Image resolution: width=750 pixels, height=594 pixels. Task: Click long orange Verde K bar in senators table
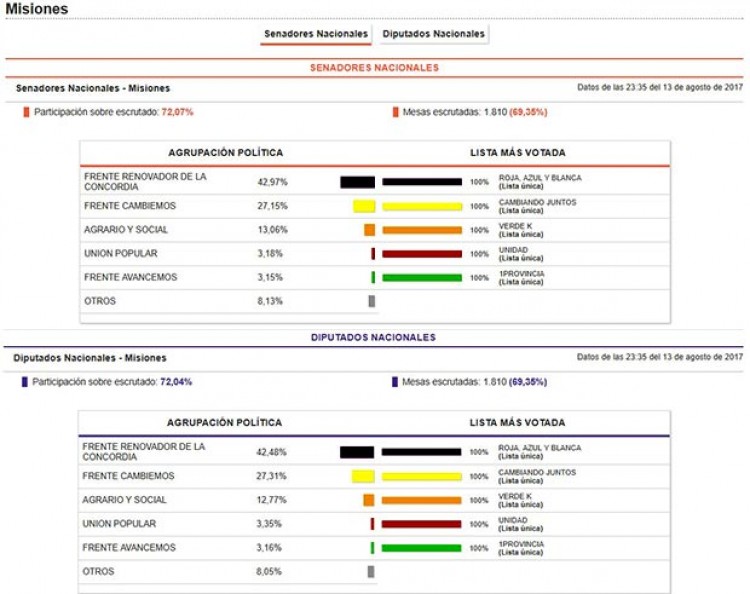click(x=421, y=230)
